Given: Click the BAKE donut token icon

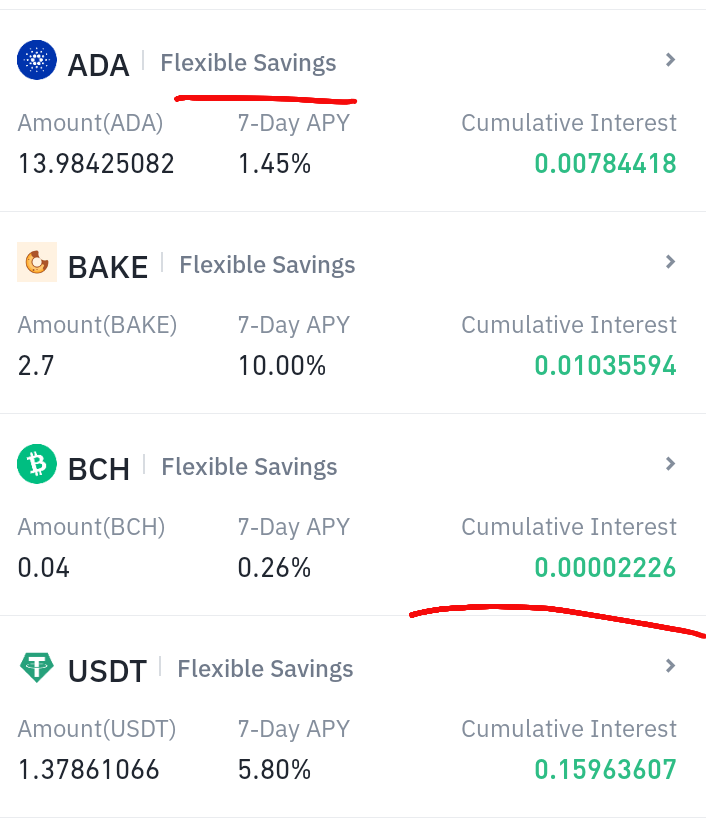Looking at the screenshot, I should (37, 262).
